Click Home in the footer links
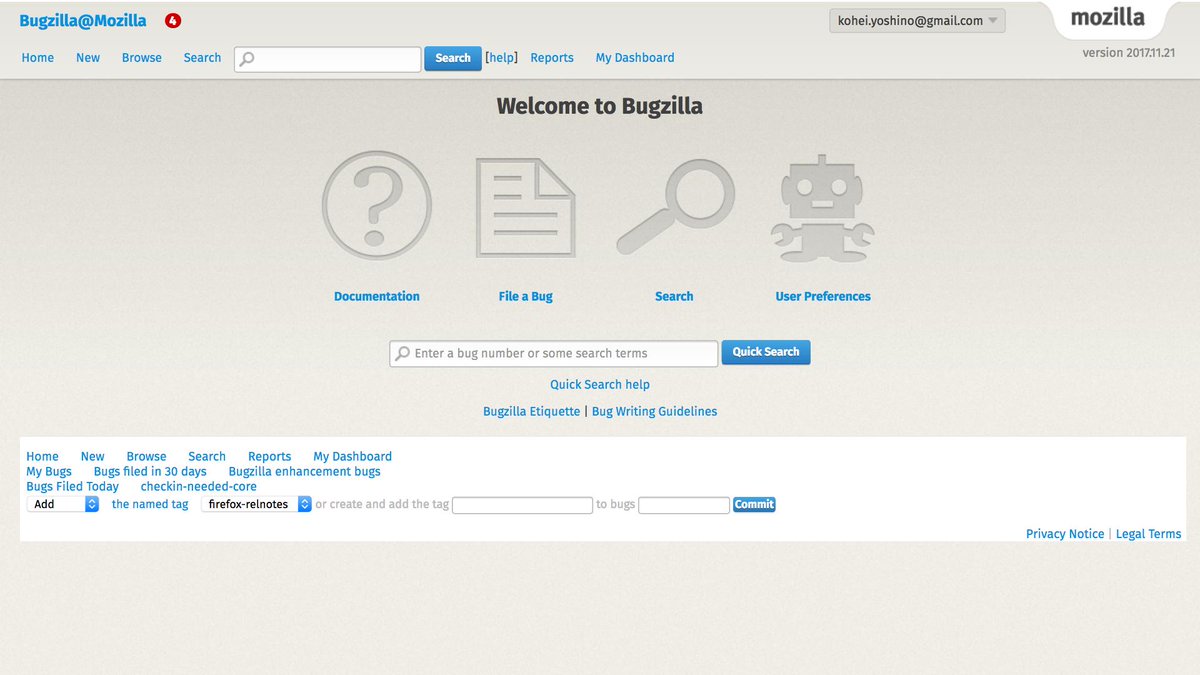The image size is (1200, 675). coord(42,456)
